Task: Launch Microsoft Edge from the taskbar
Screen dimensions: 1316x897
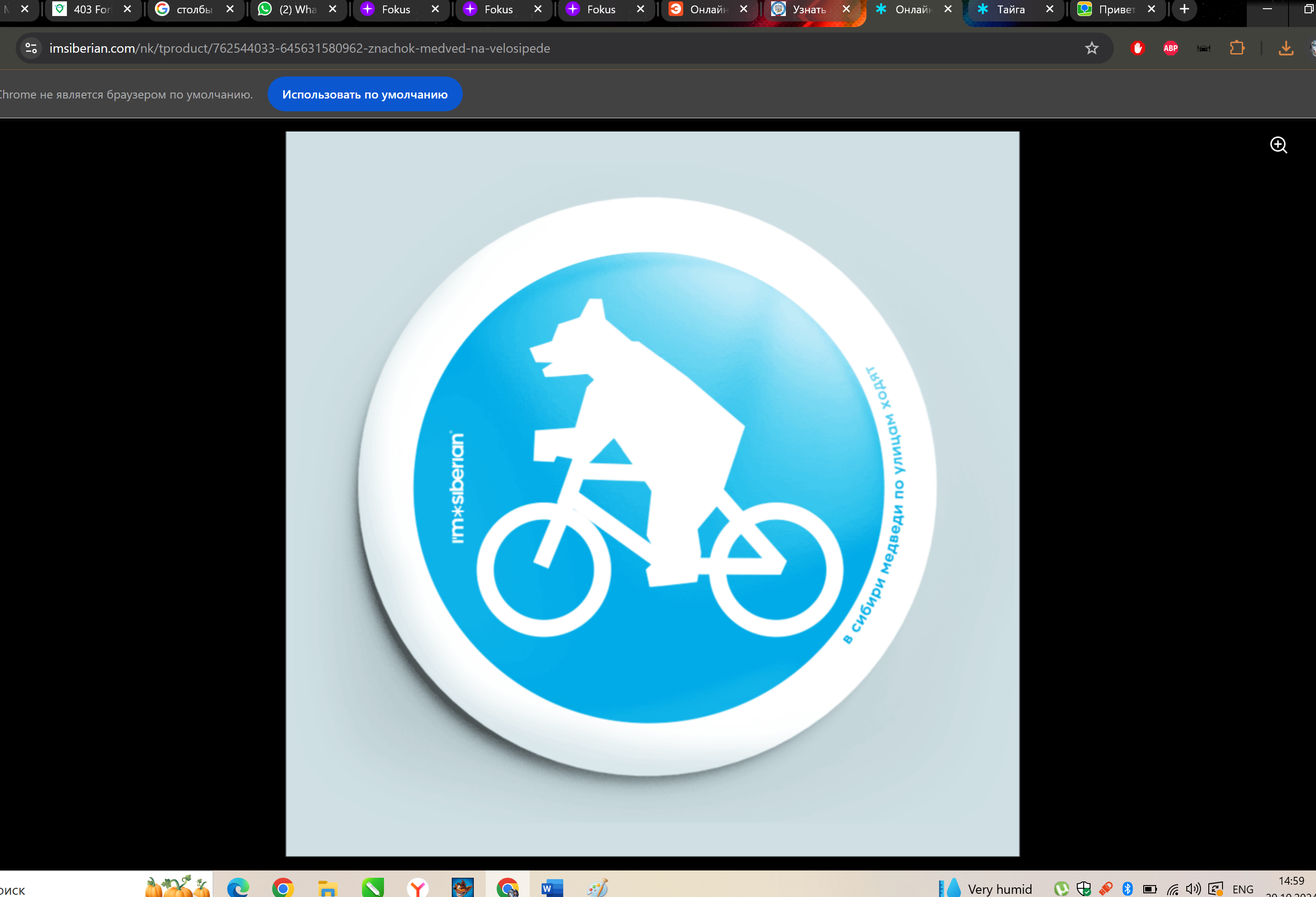Action: click(238, 887)
